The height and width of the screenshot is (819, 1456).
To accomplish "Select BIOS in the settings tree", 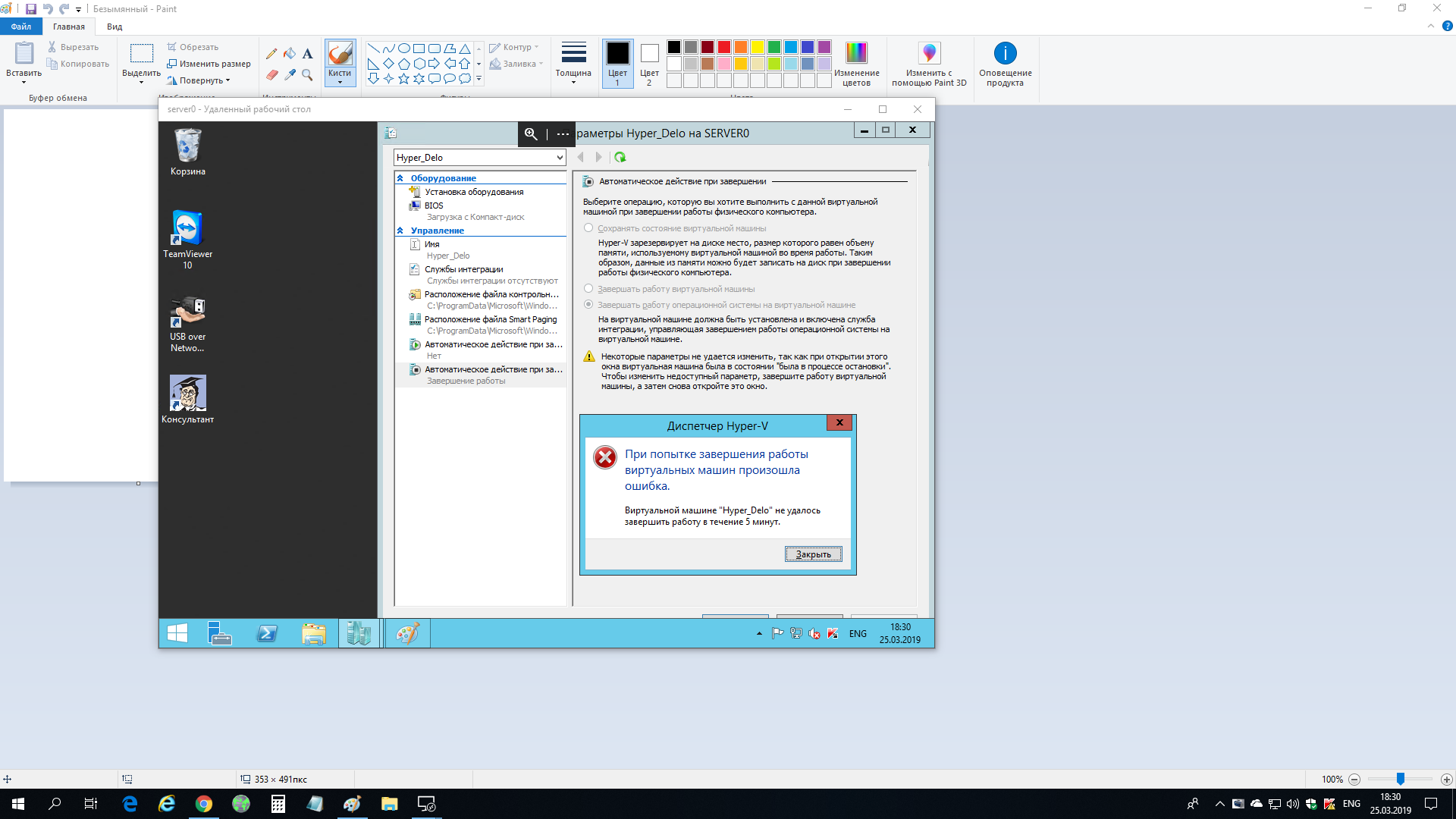I will (x=434, y=206).
